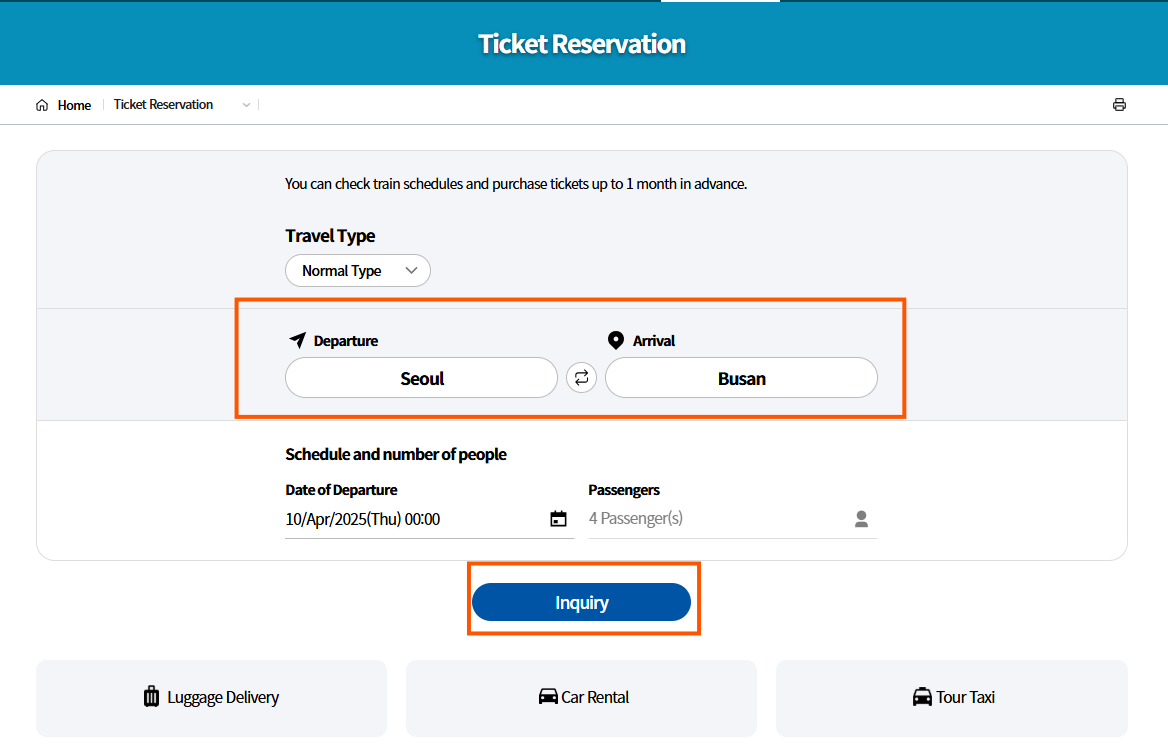
Task: Click the passenger person icon
Action: click(861, 519)
